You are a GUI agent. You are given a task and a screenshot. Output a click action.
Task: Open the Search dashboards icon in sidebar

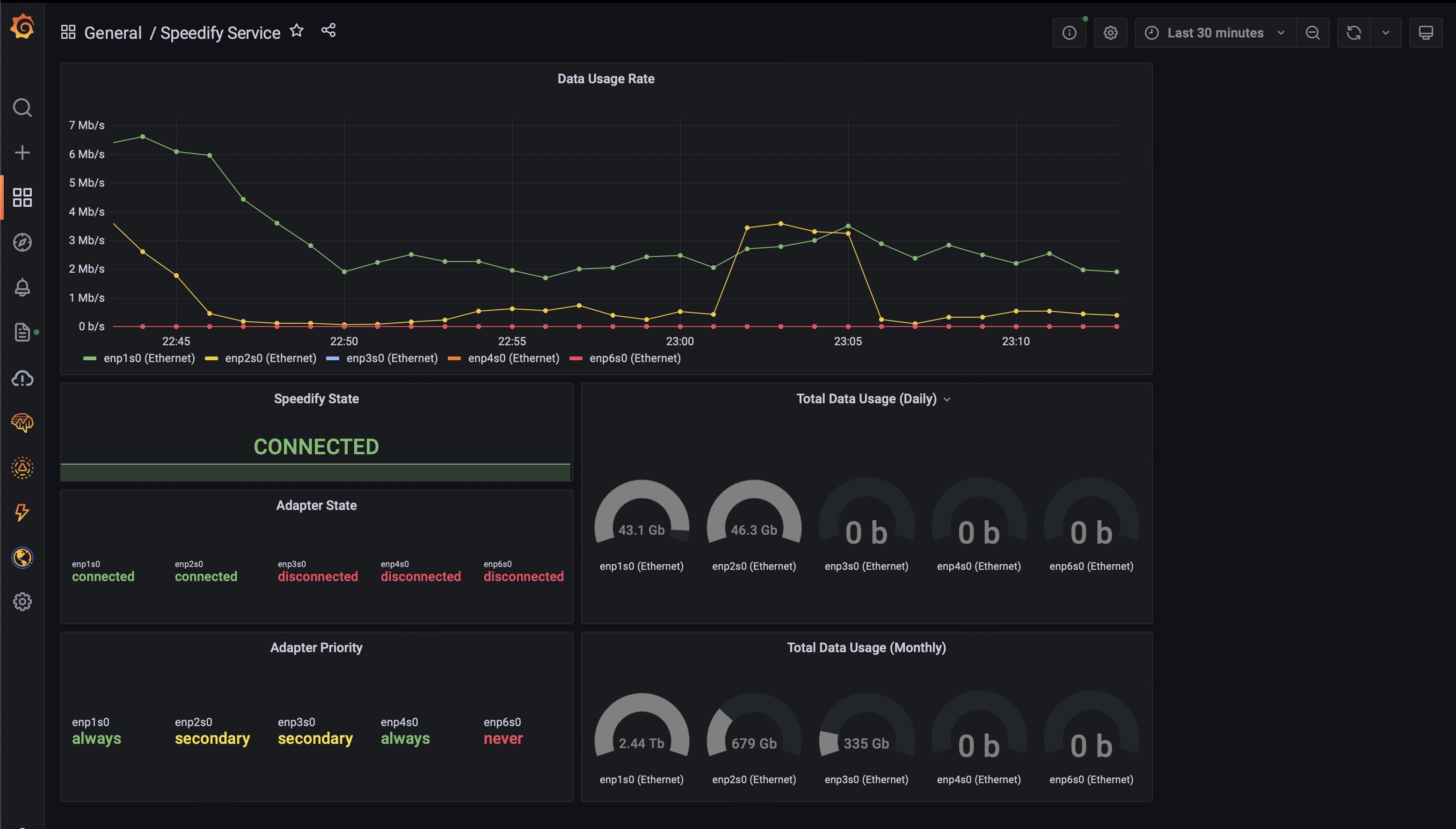pos(22,108)
